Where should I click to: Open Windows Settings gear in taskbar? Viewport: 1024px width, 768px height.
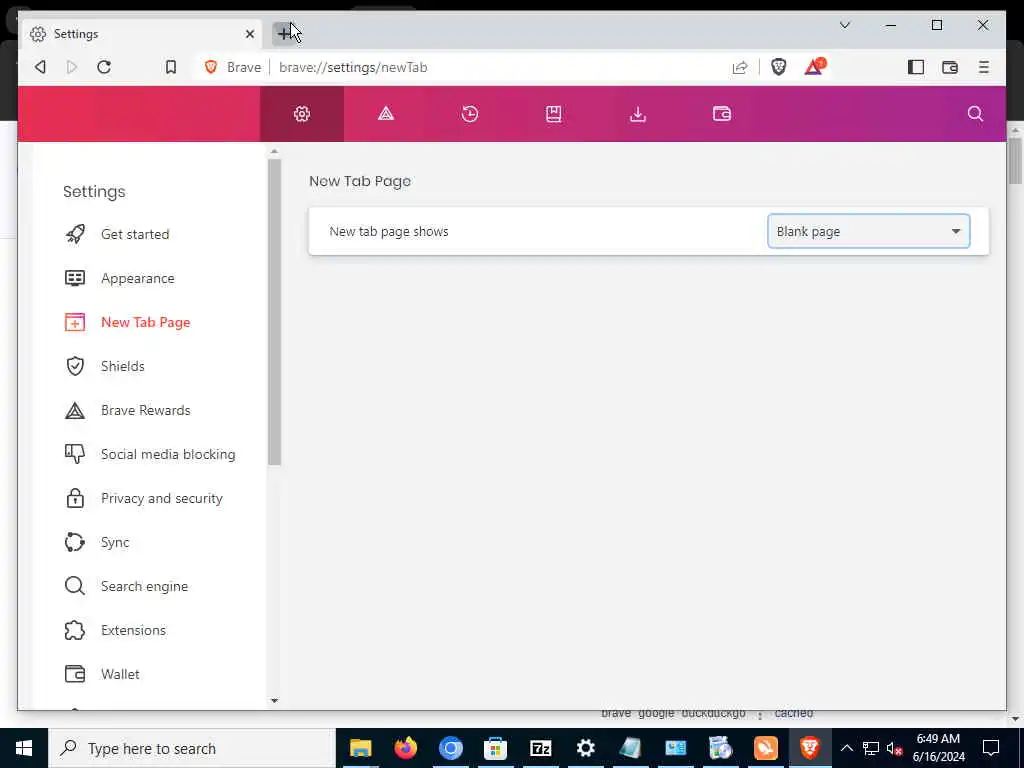[586, 748]
